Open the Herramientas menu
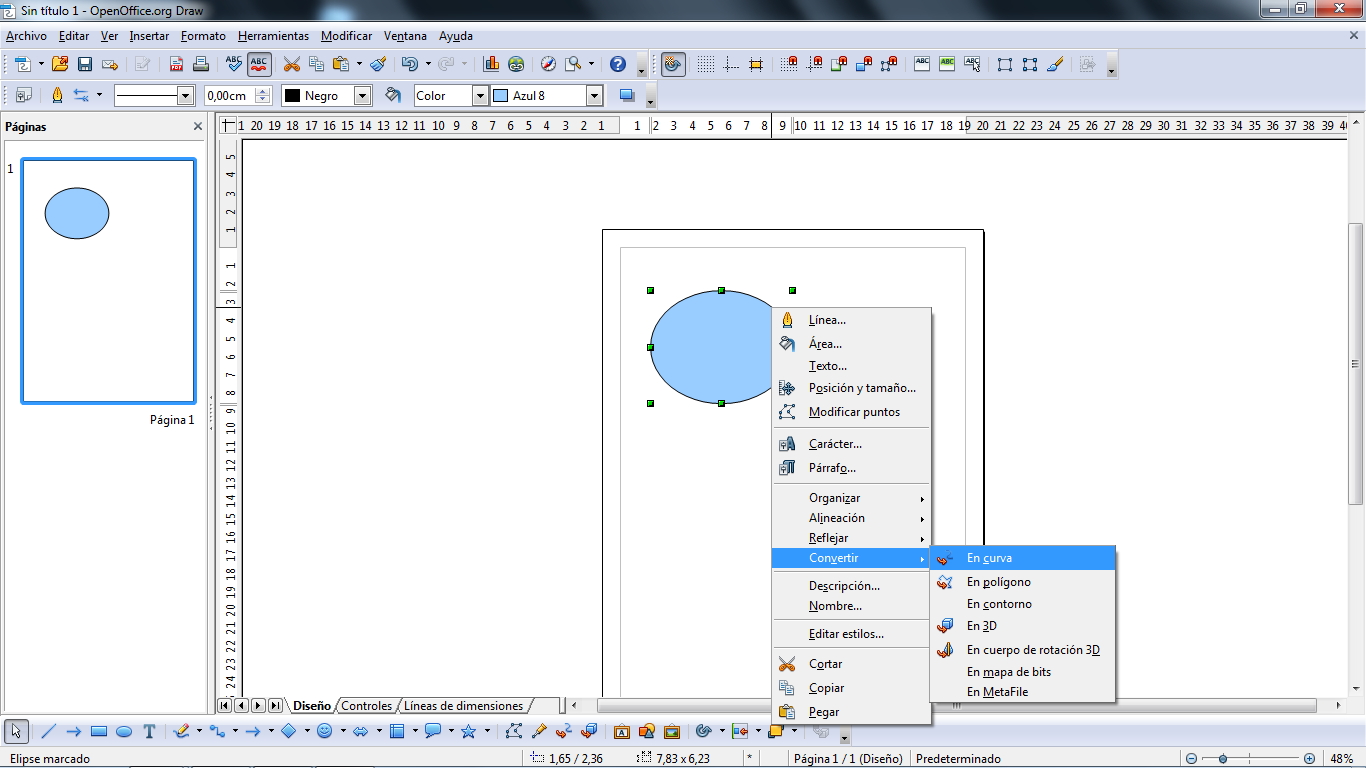This screenshot has width=1366, height=768. tap(274, 36)
